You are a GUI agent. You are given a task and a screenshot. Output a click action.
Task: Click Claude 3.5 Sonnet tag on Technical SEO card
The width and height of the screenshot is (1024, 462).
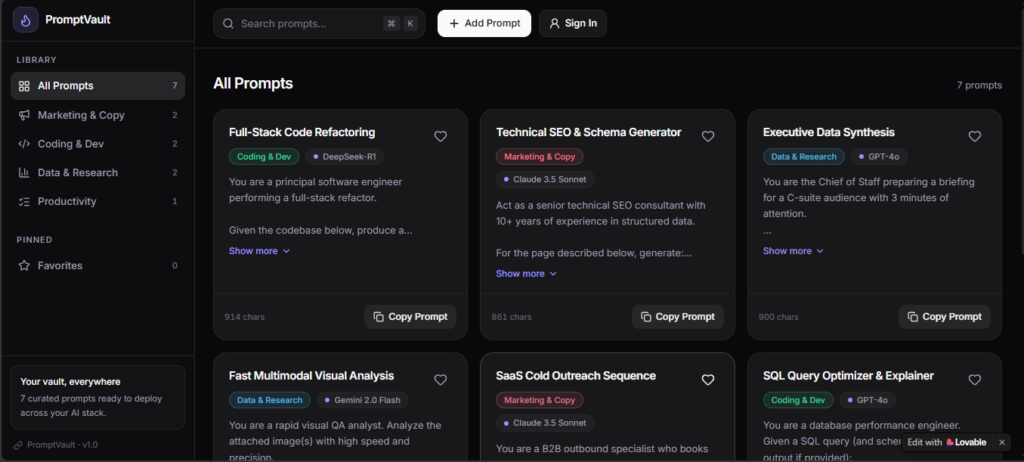click(545, 179)
